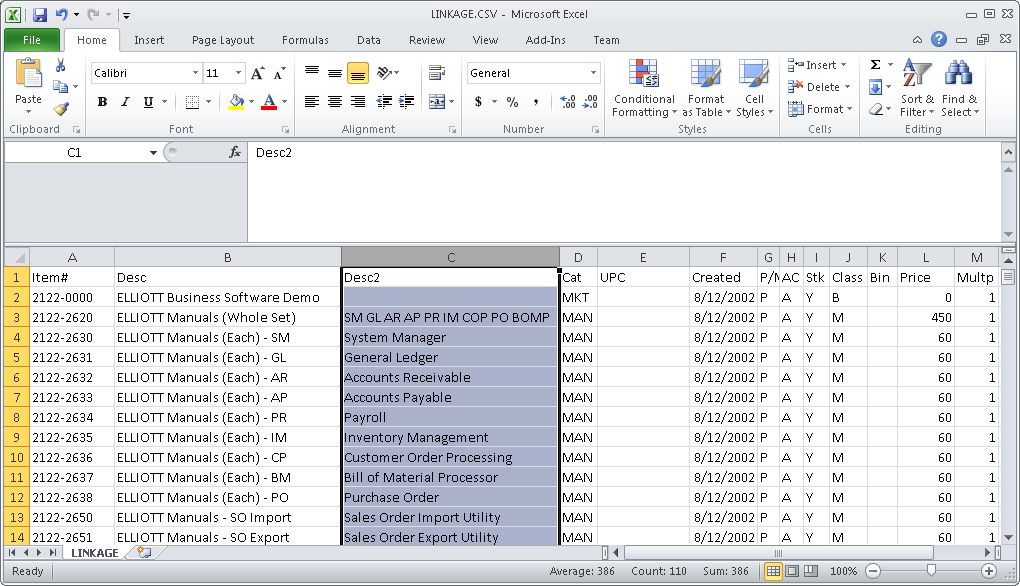This screenshot has height=586, width=1020.
Task: Save the workbook from Quick Access toolbar
Action: click(40, 14)
